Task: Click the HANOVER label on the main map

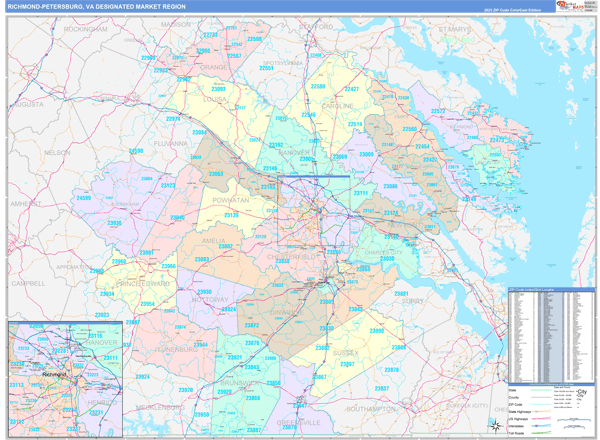Action: pyautogui.click(x=294, y=153)
